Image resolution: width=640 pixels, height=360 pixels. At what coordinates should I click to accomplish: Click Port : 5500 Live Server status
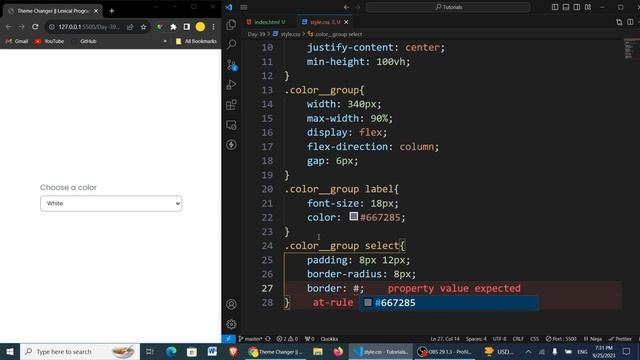click(x=561, y=339)
